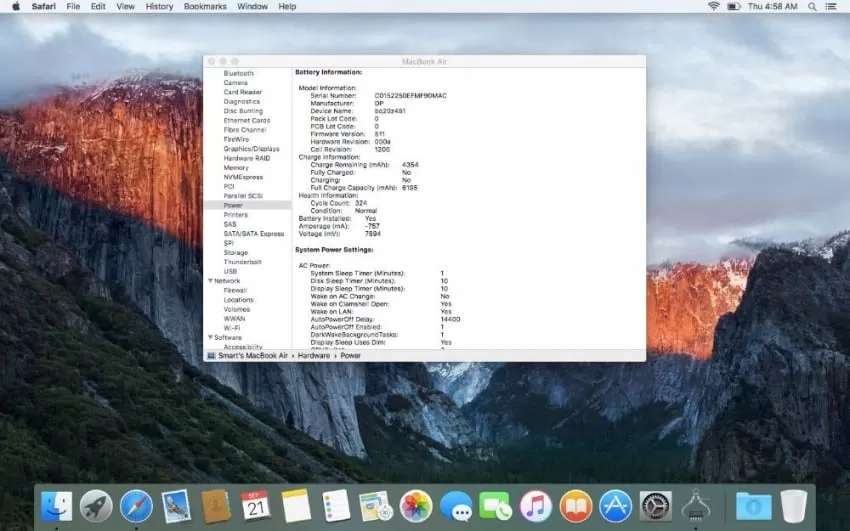The image size is (850, 531).
Task: Open the Apple menu
Action: point(16,7)
